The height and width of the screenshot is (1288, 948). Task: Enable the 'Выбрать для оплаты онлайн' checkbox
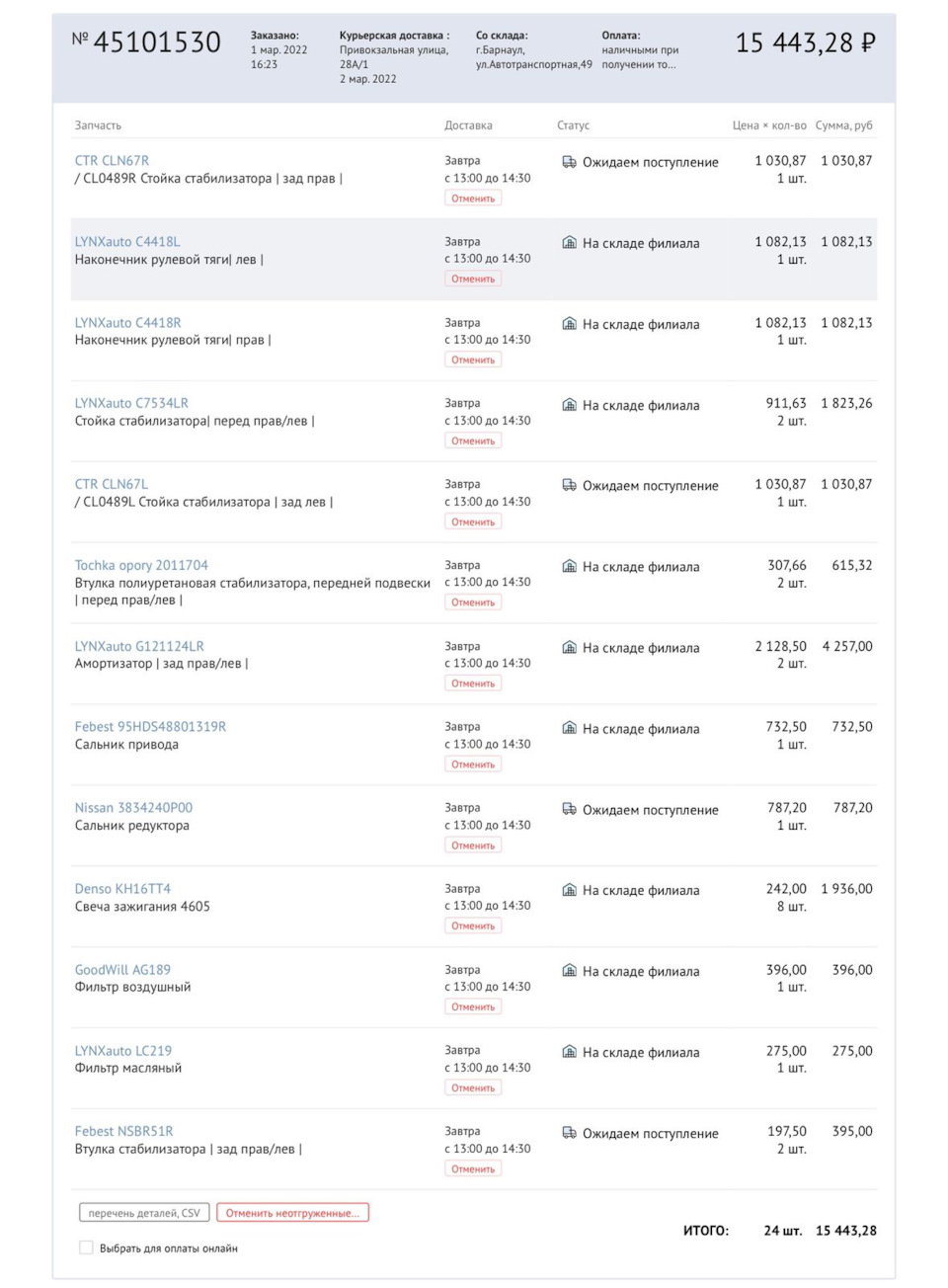tap(86, 1248)
